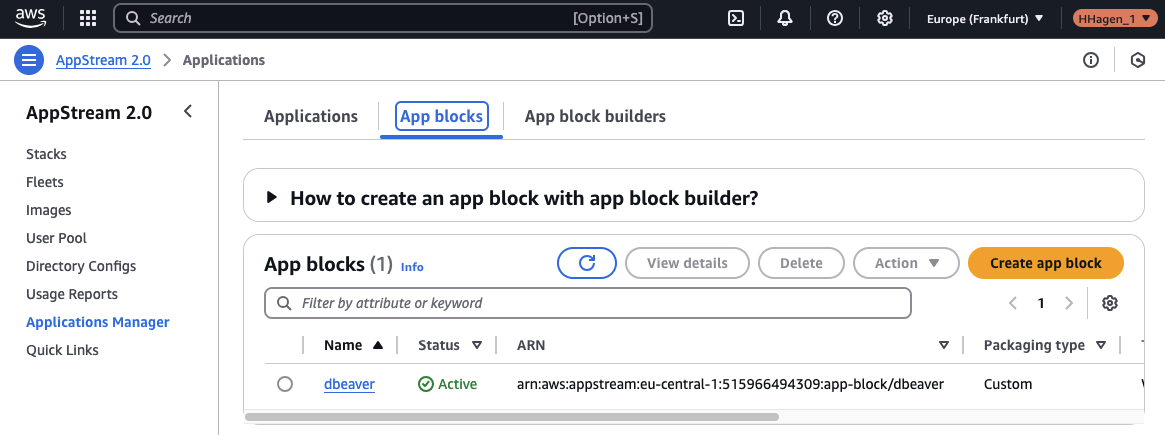Image resolution: width=1165 pixels, height=435 pixels.
Task: Sort table by ARN column
Action: (x=944, y=345)
